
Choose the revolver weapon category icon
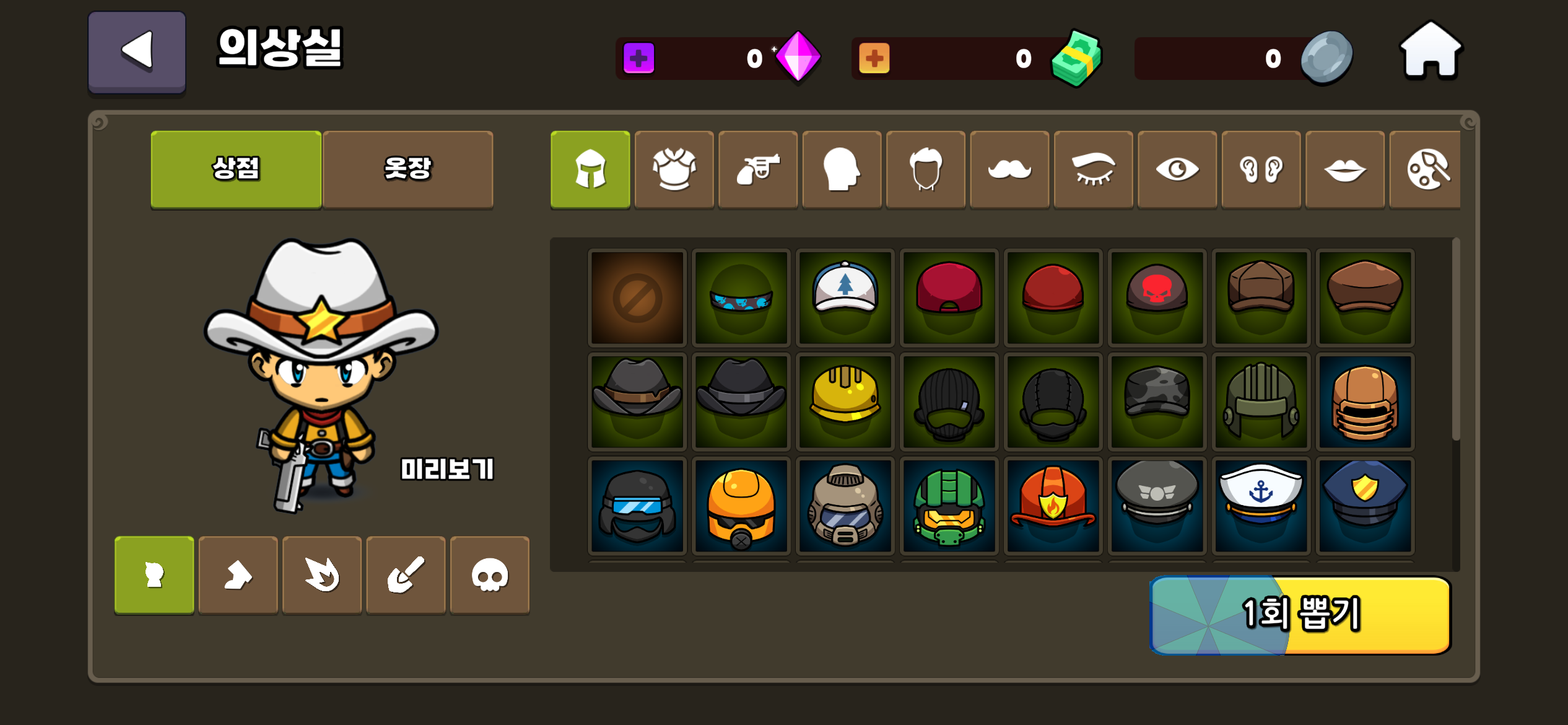point(758,170)
